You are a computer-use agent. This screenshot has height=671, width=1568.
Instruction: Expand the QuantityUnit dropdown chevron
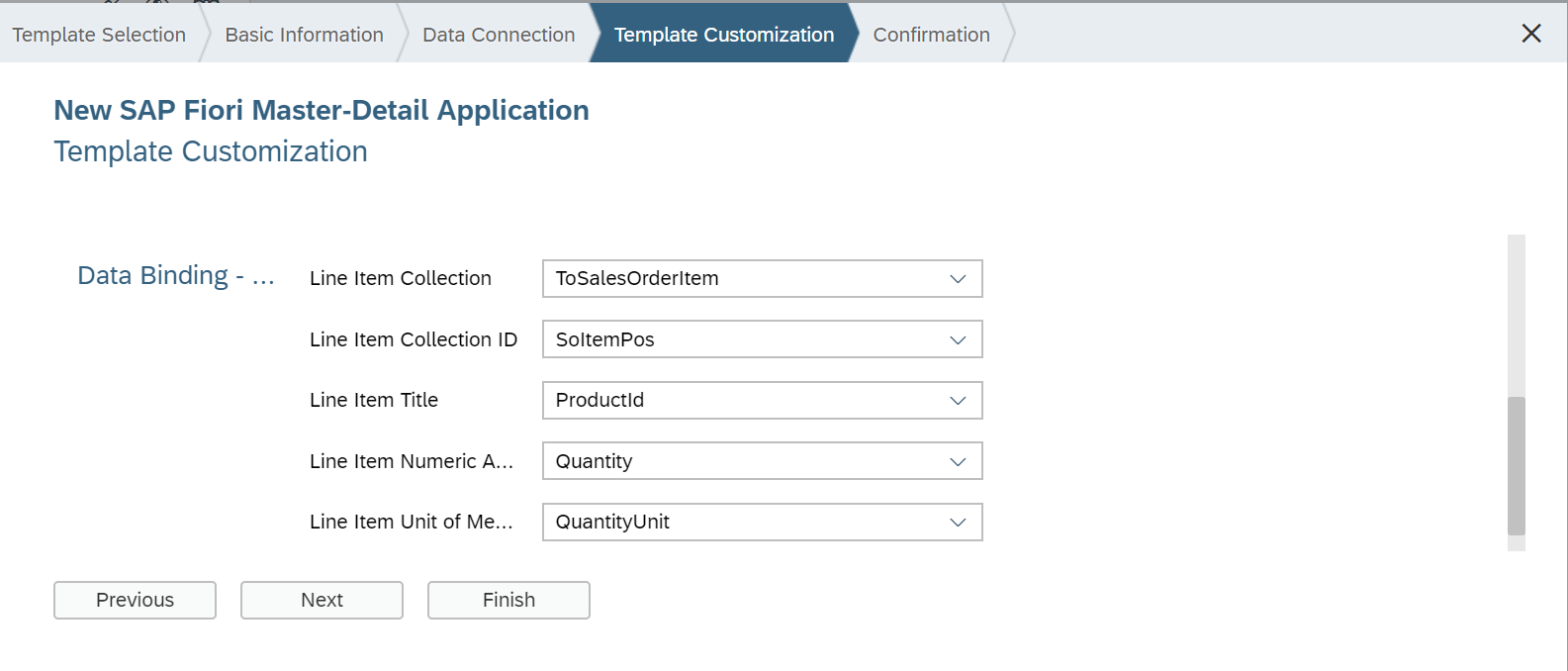click(958, 523)
